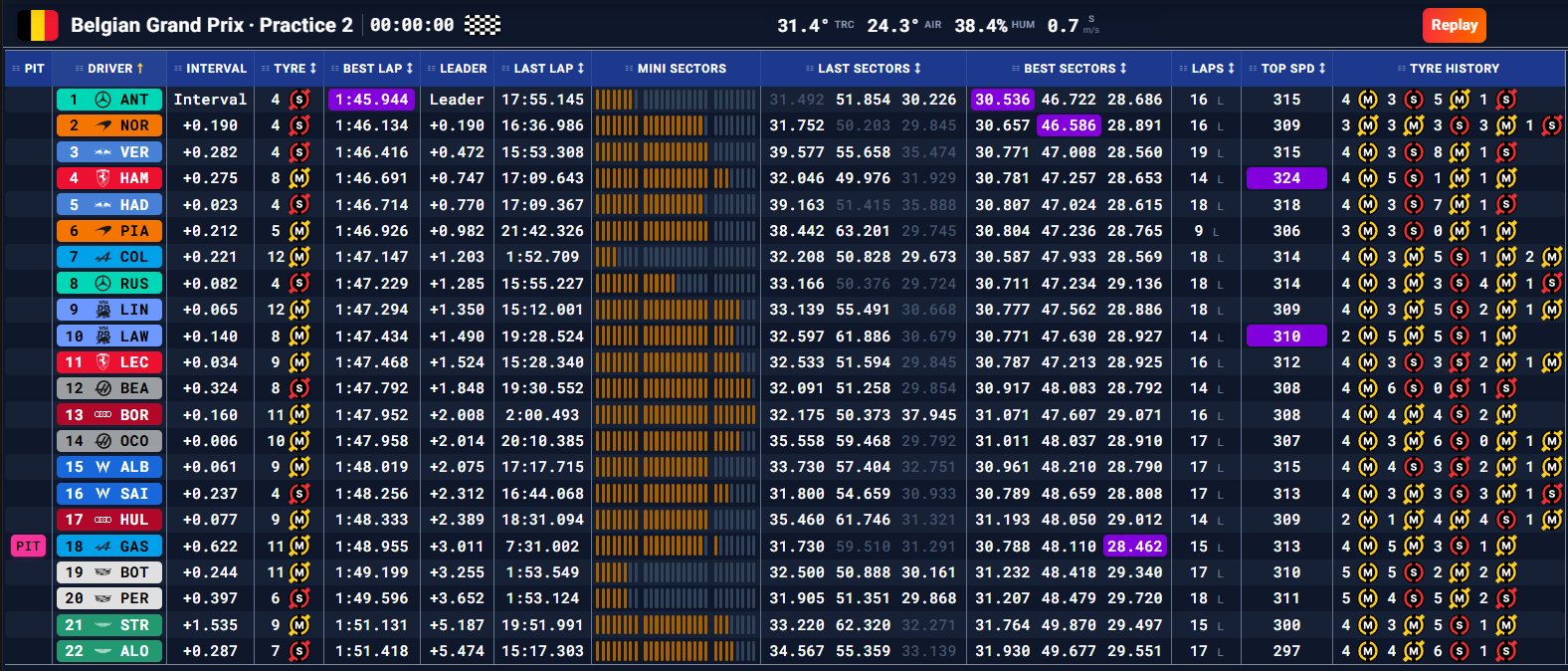Screen dimensions: 1568x671
Task: Click first tyre in LAW's tyre history
Action: coord(1368,336)
